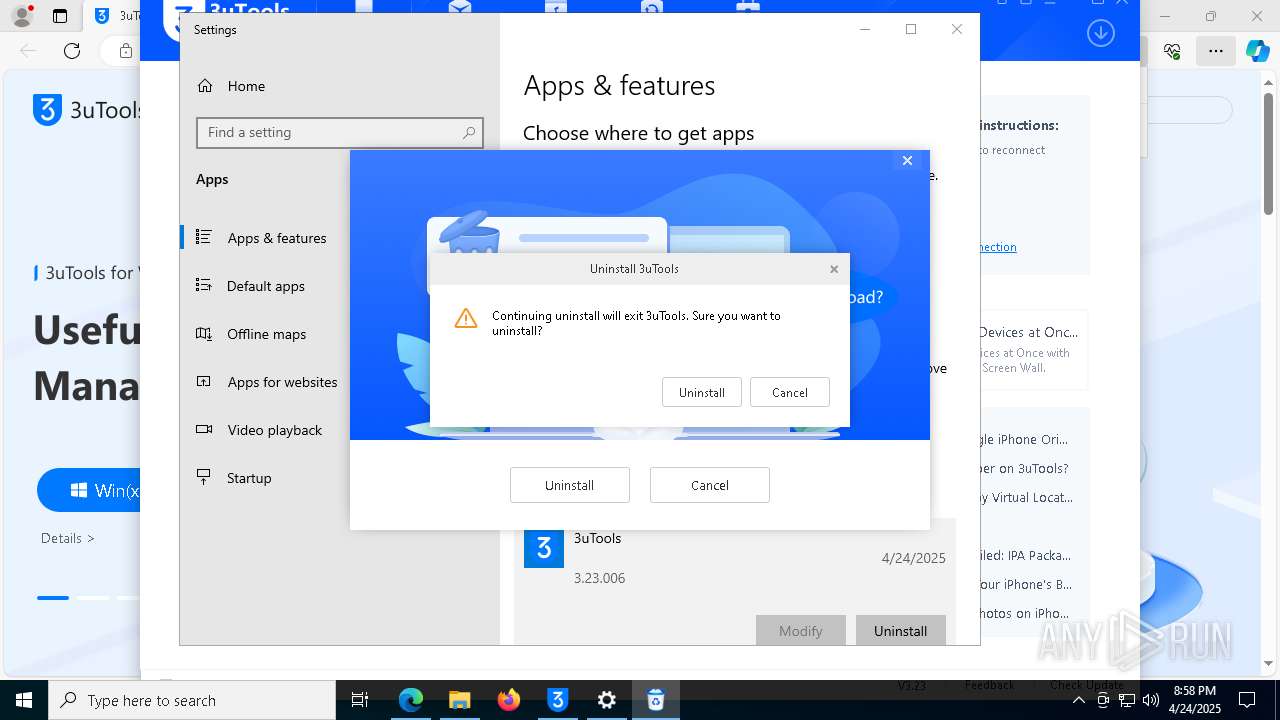Image resolution: width=1280 pixels, height=720 pixels.
Task: Open network status in system tray
Action: (x=1127, y=700)
